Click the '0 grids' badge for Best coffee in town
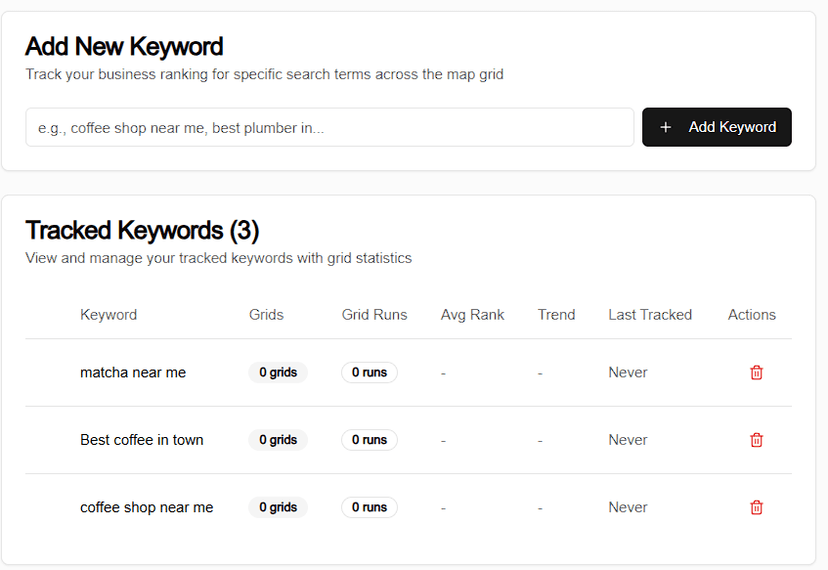The height and width of the screenshot is (570, 828). [278, 440]
